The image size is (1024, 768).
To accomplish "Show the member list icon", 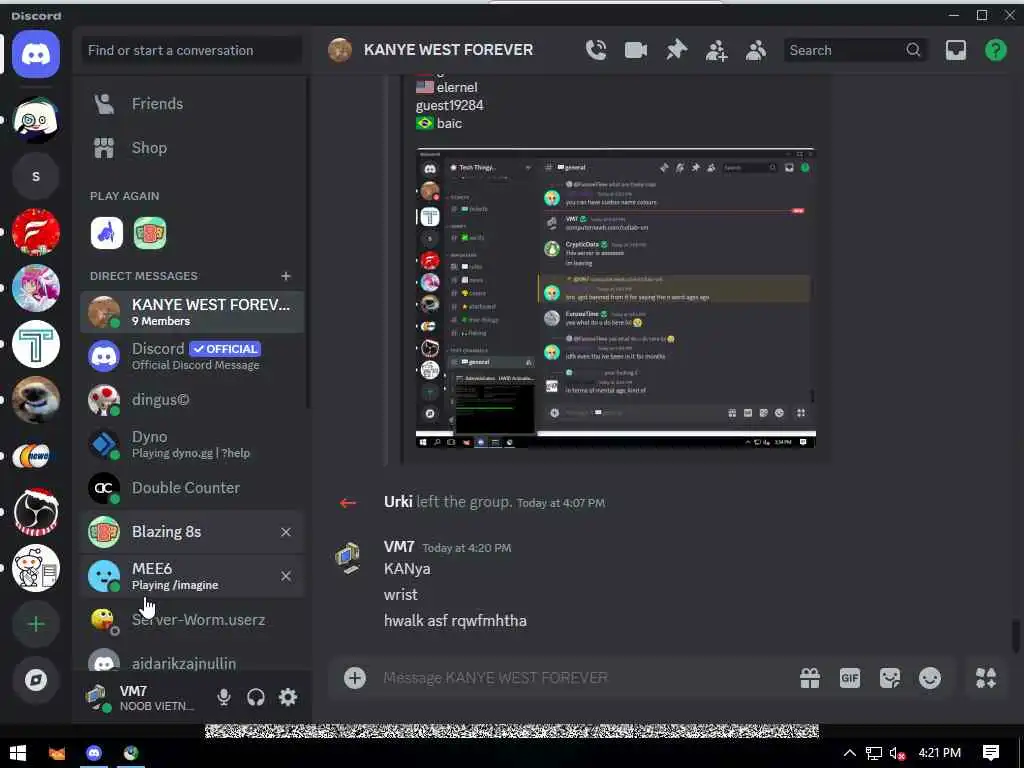I will pos(756,50).
